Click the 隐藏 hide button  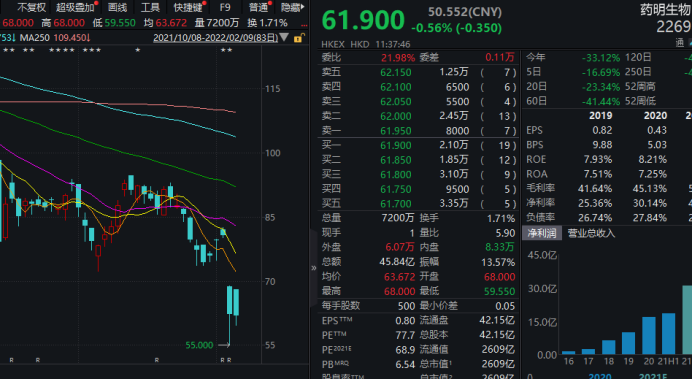pos(290,8)
